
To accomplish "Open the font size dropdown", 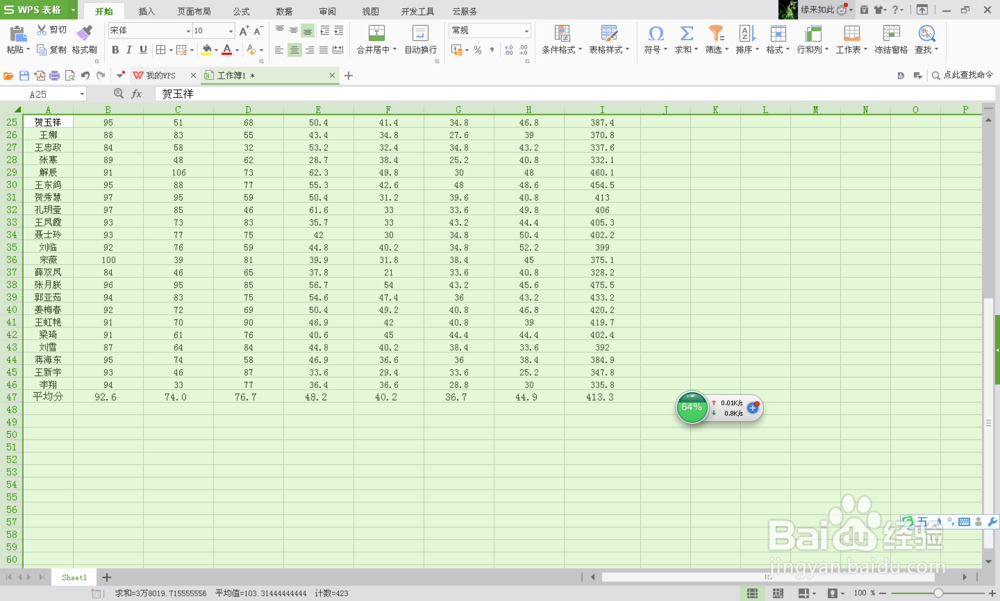I will (230, 31).
